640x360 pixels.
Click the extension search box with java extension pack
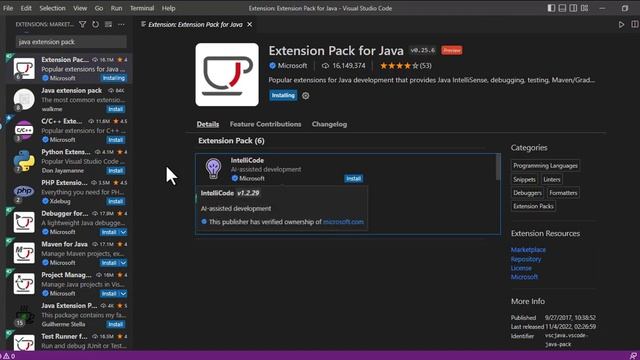tap(71, 42)
